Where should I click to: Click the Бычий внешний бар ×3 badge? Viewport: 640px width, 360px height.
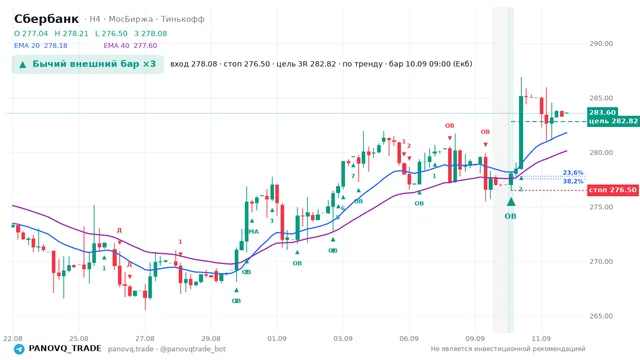[x=88, y=64]
